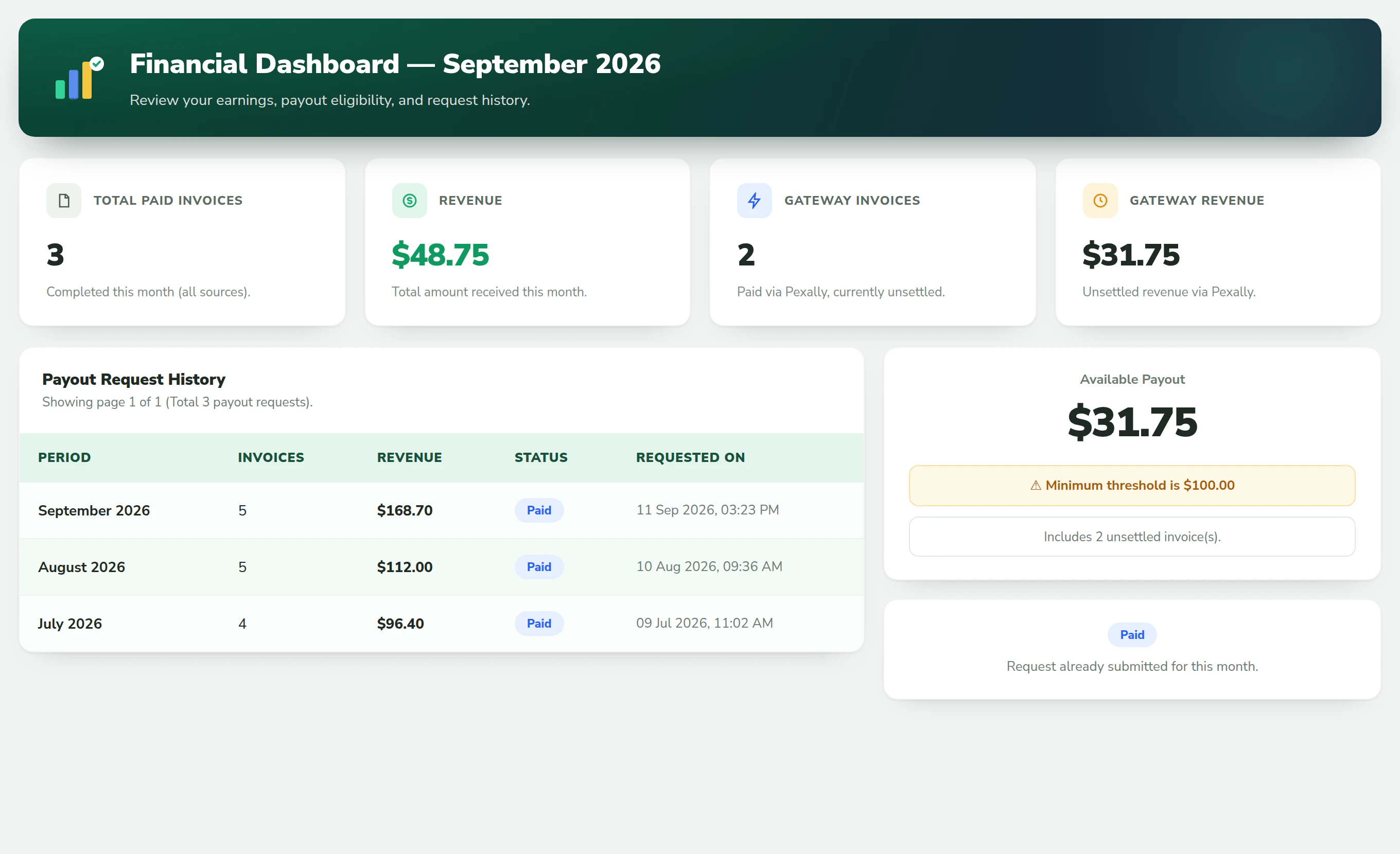The width and height of the screenshot is (1400, 854).
Task: Click the Financial Dashboard — September 2026 title
Action: click(395, 64)
